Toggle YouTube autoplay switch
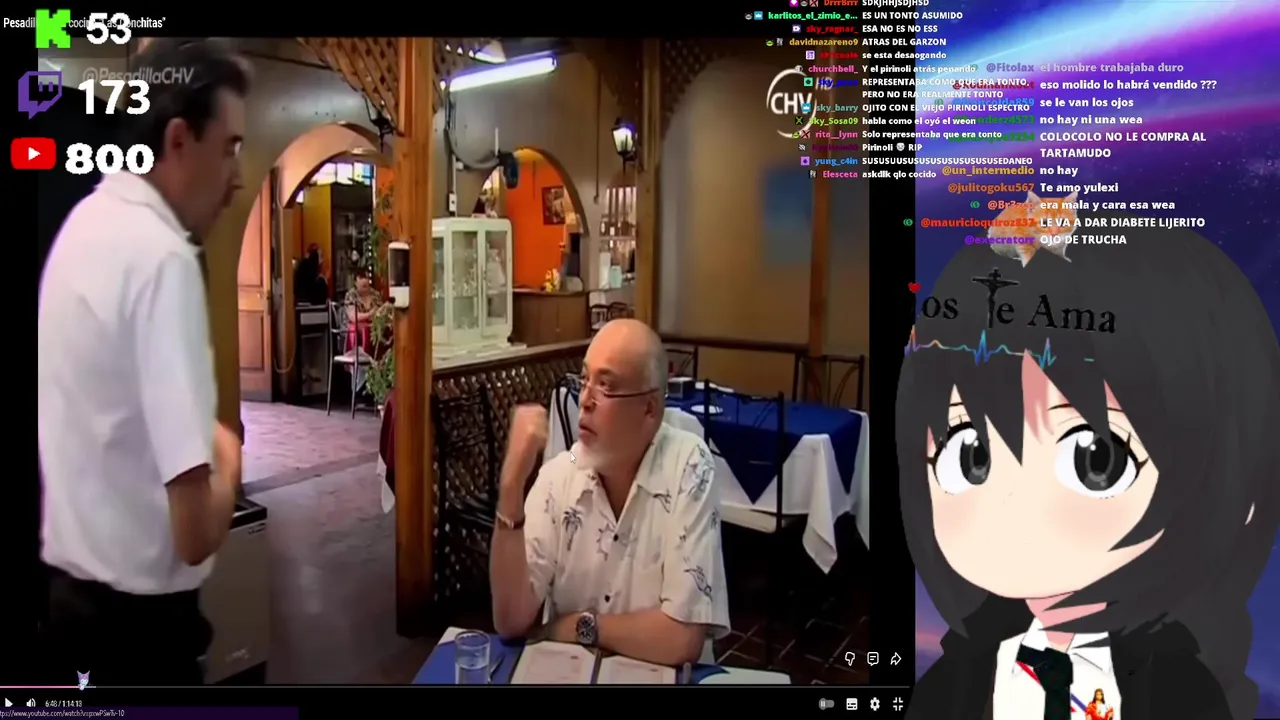1280x720 pixels. coord(826,705)
